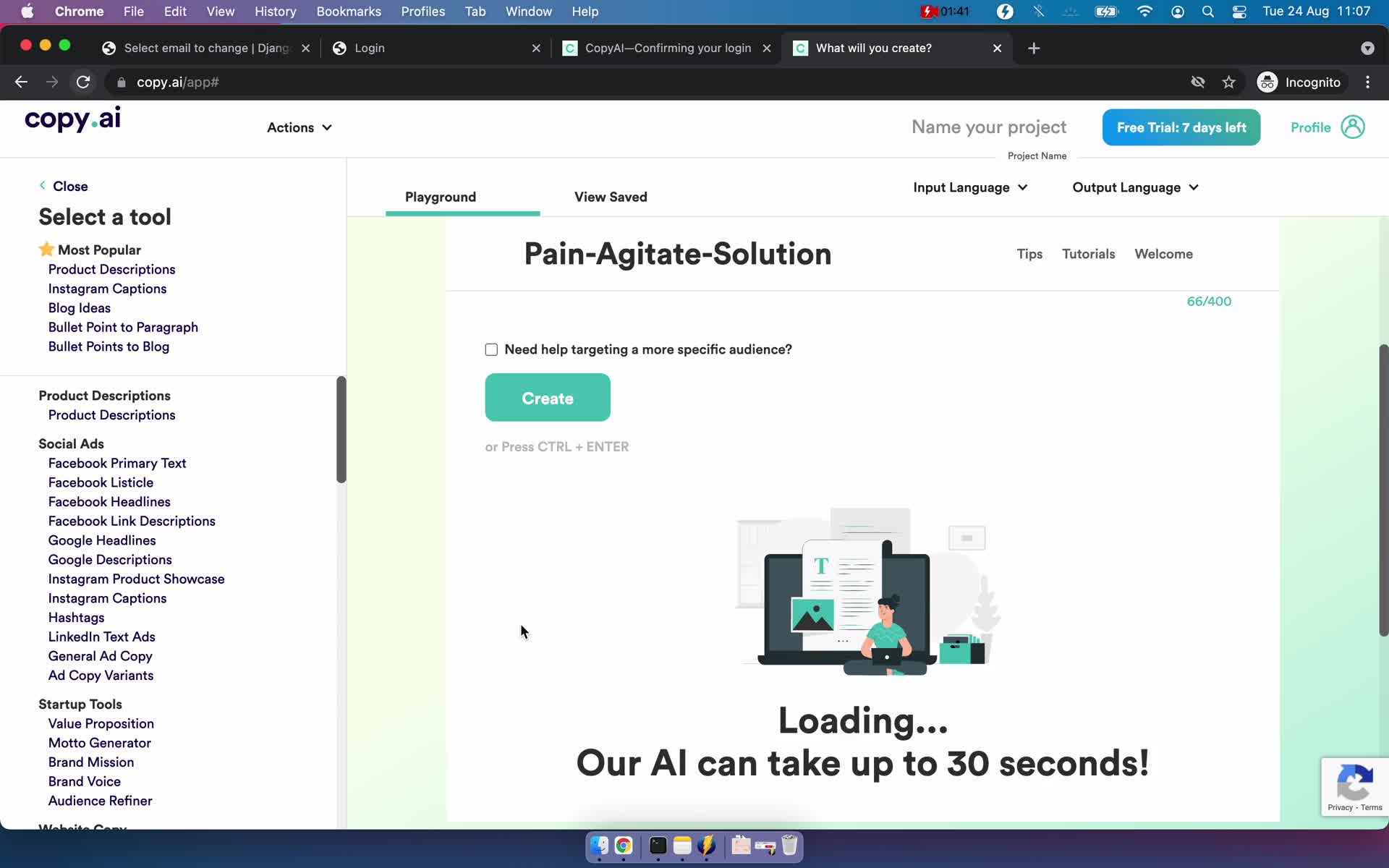The height and width of the screenshot is (868, 1389).
Task: Click the Apple menu icon
Action: (27, 12)
